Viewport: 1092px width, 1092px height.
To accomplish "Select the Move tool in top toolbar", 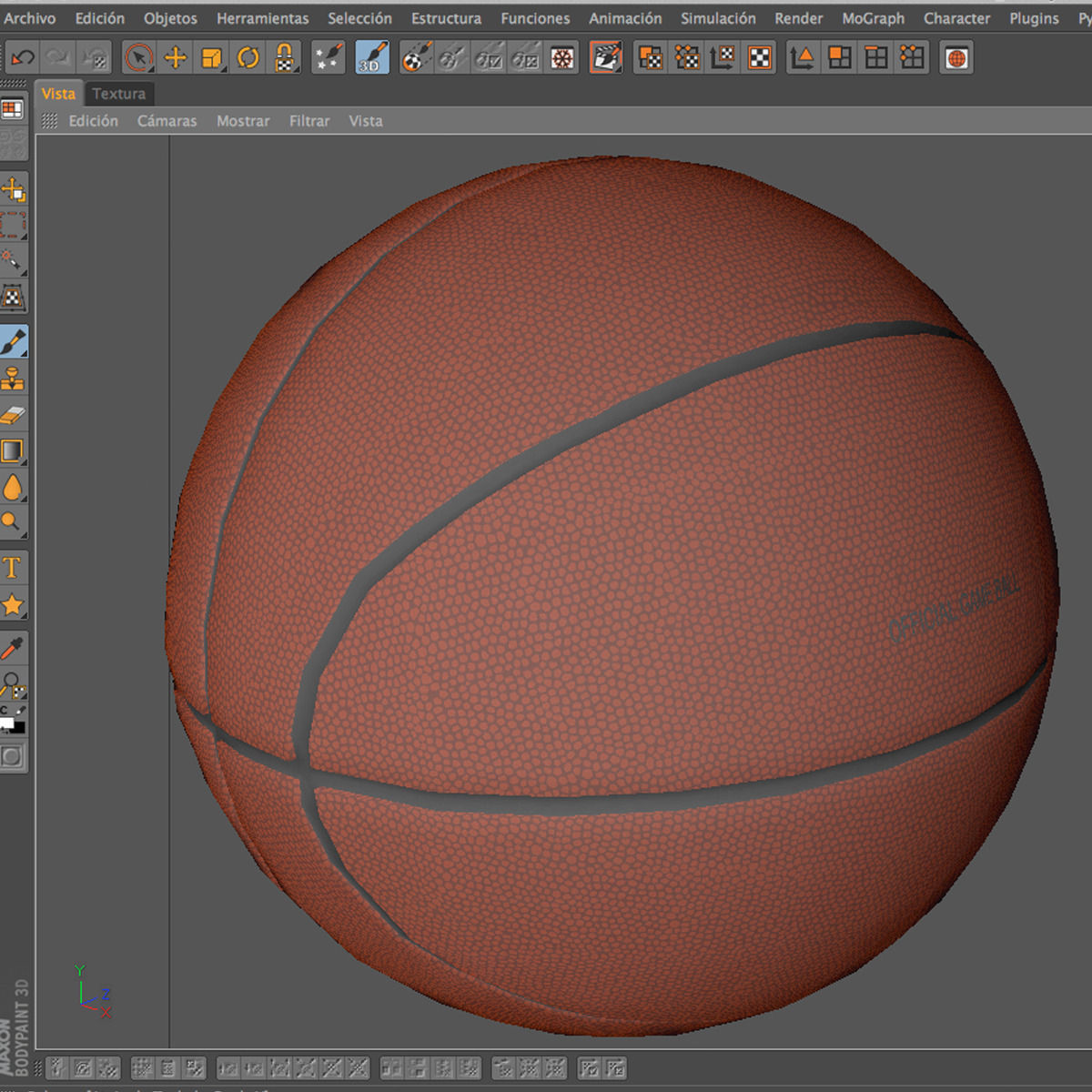I will [175, 58].
